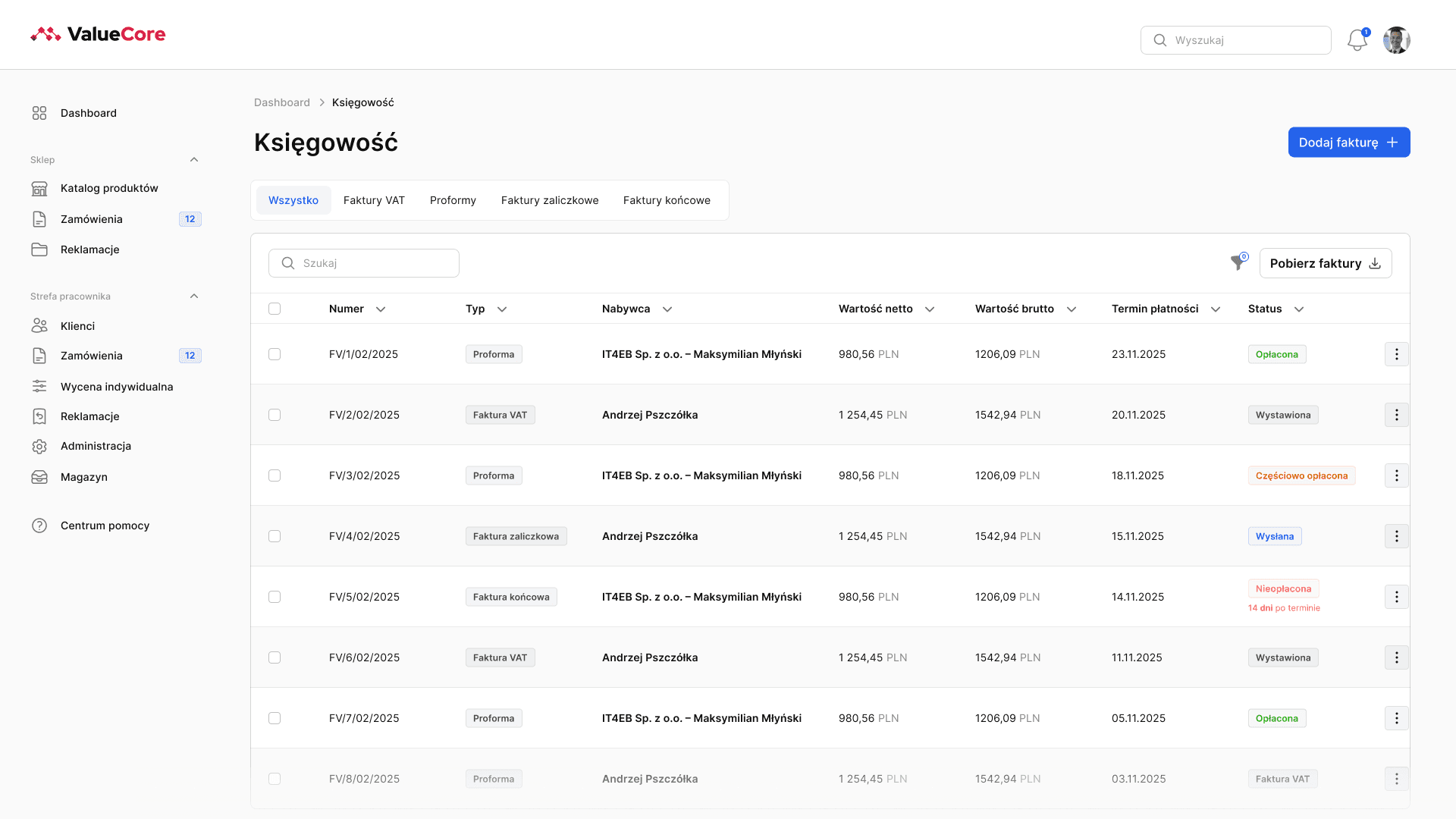Switch to the Faktury VAT tab
The height and width of the screenshot is (819, 1456).
[x=374, y=200]
